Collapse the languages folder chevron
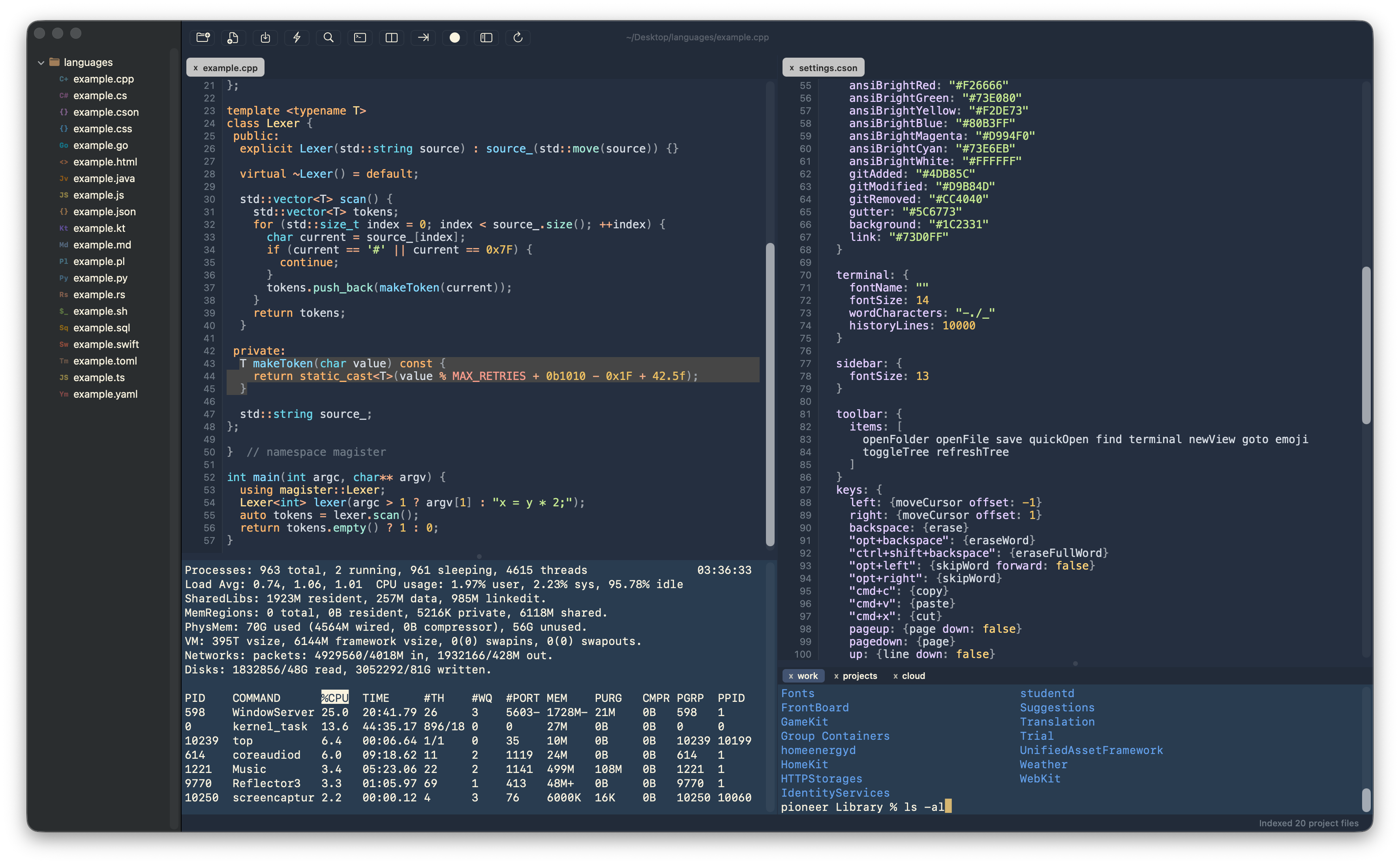Screen dimensions: 1400x865 41,62
